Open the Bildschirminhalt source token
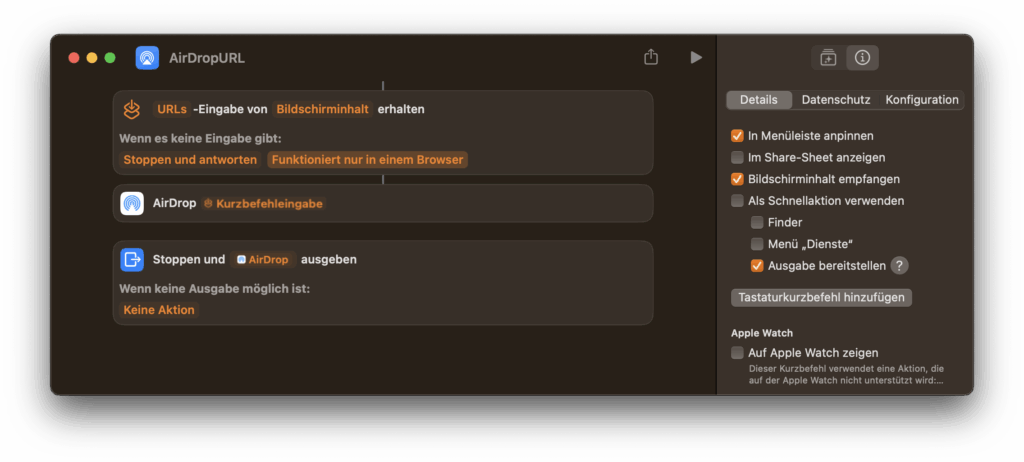This screenshot has height=462, width=1024. pyautogui.click(x=323, y=109)
